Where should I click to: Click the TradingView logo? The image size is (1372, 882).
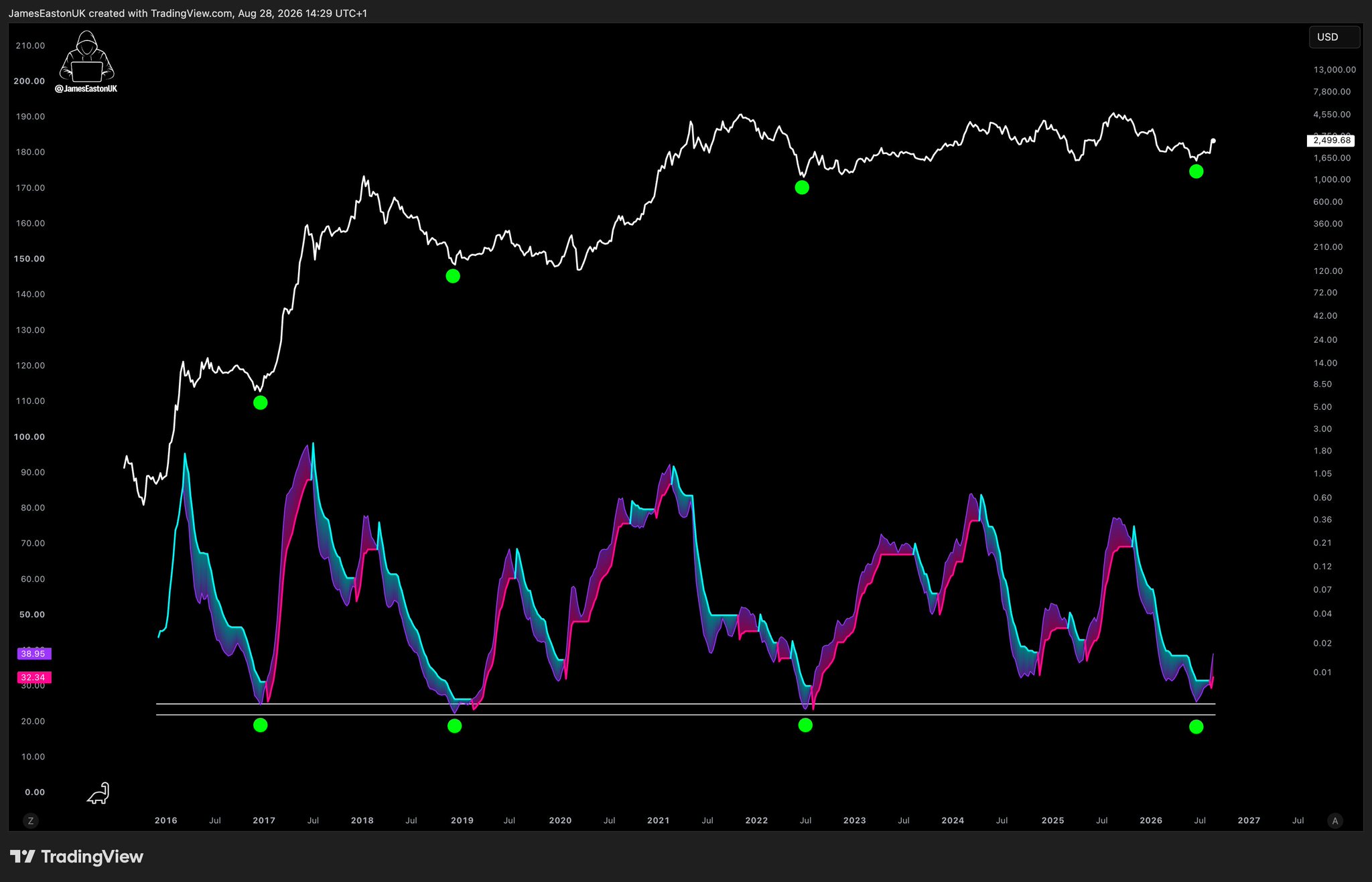tap(77, 857)
